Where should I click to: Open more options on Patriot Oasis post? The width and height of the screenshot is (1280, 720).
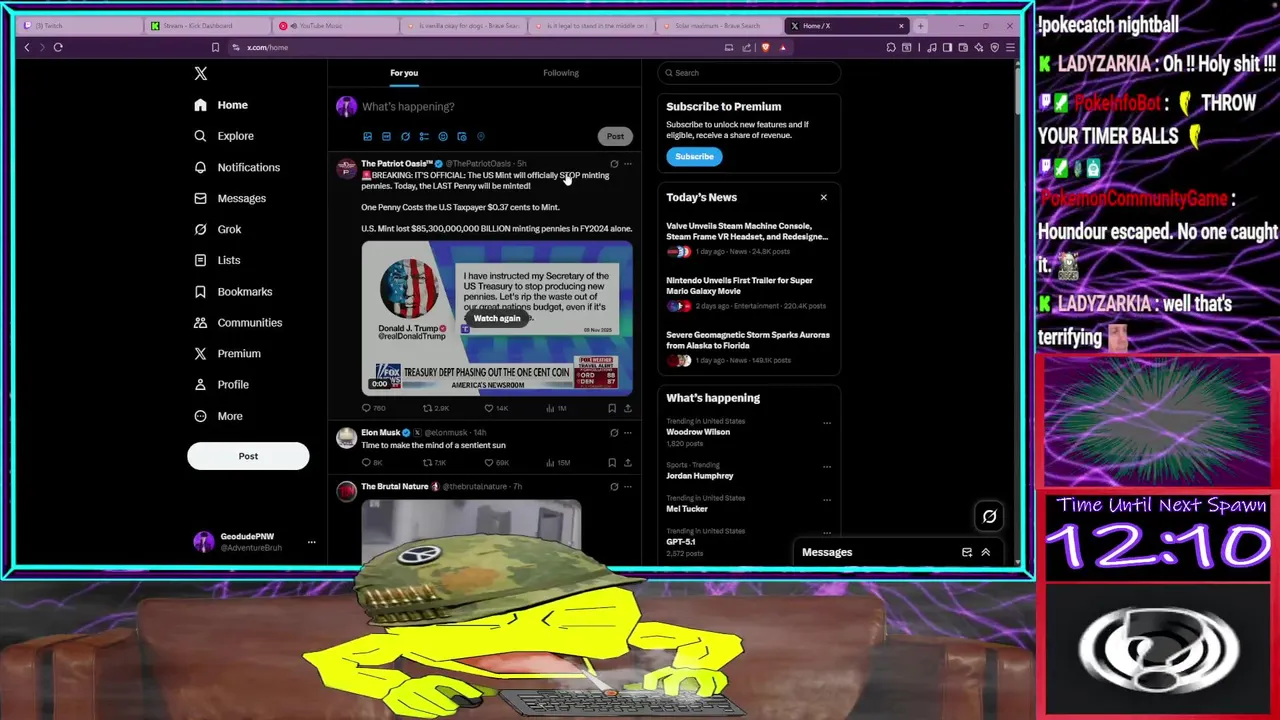(628, 164)
